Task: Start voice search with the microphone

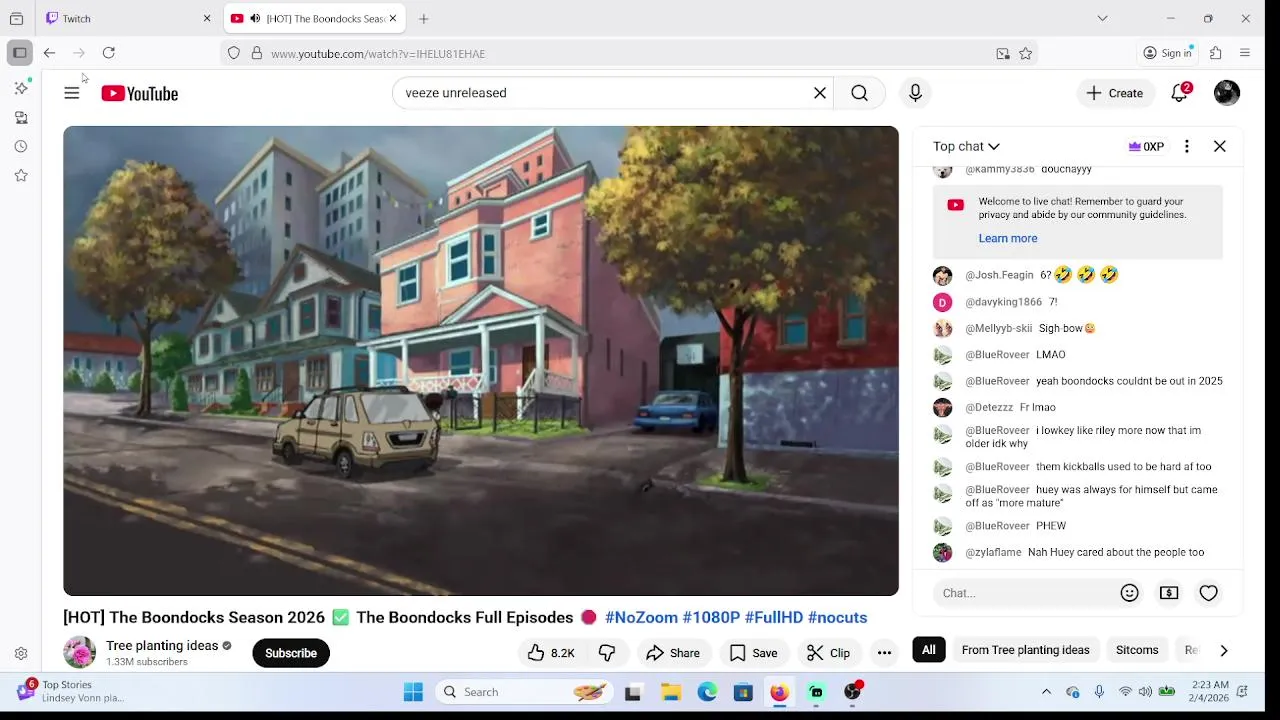Action: (915, 93)
